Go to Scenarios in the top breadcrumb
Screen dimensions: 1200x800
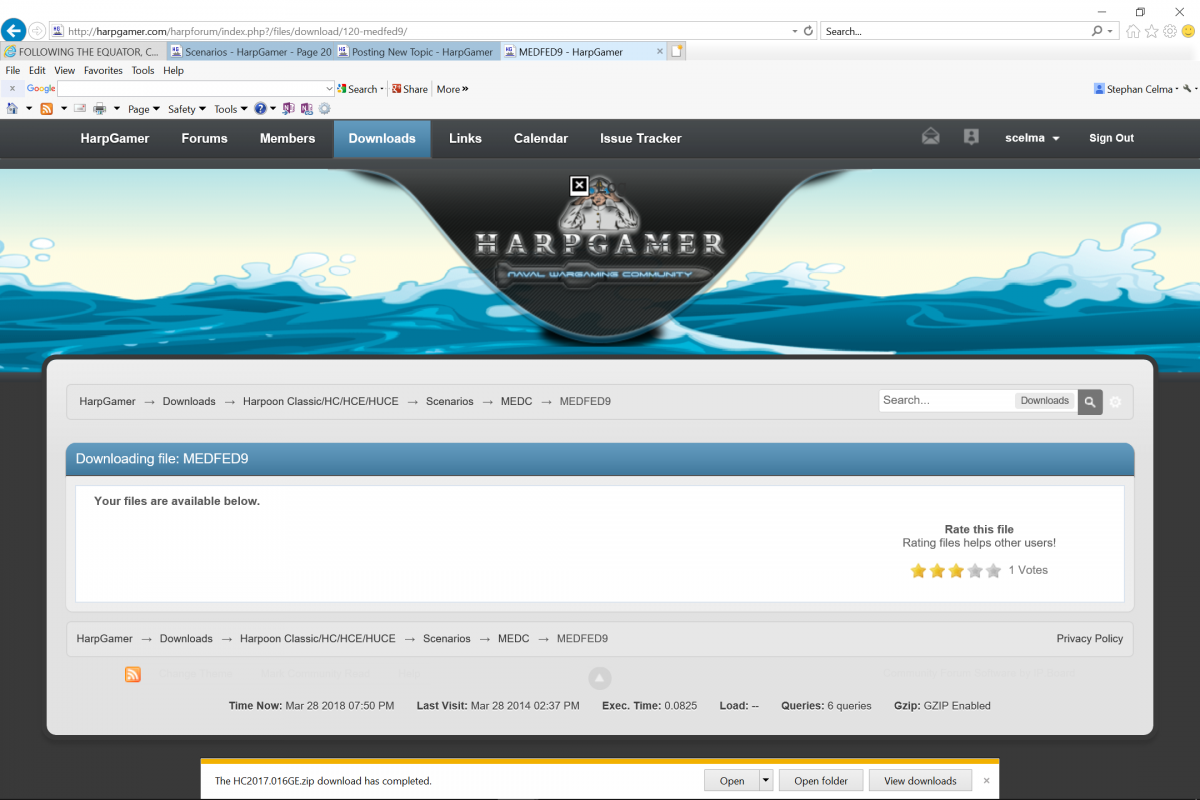(x=449, y=401)
